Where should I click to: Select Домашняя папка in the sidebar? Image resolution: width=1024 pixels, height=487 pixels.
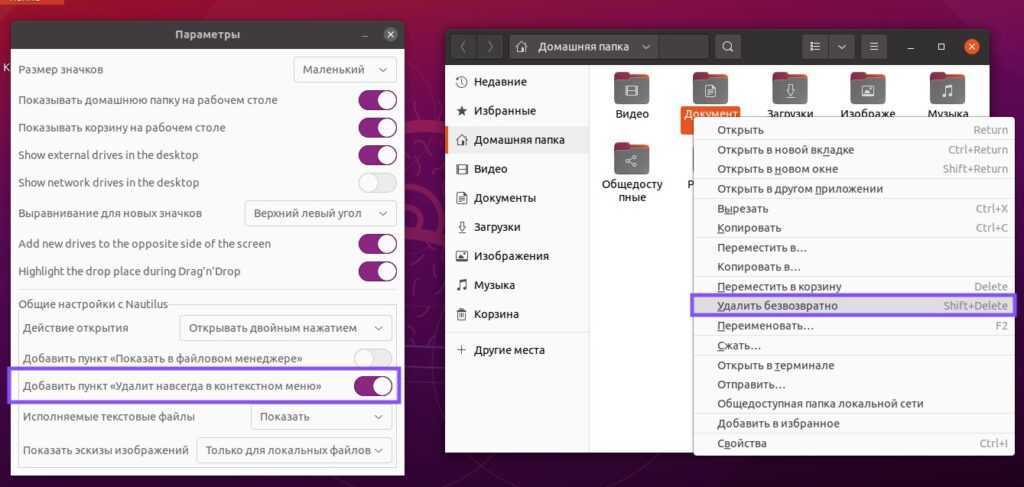(517, 140)
